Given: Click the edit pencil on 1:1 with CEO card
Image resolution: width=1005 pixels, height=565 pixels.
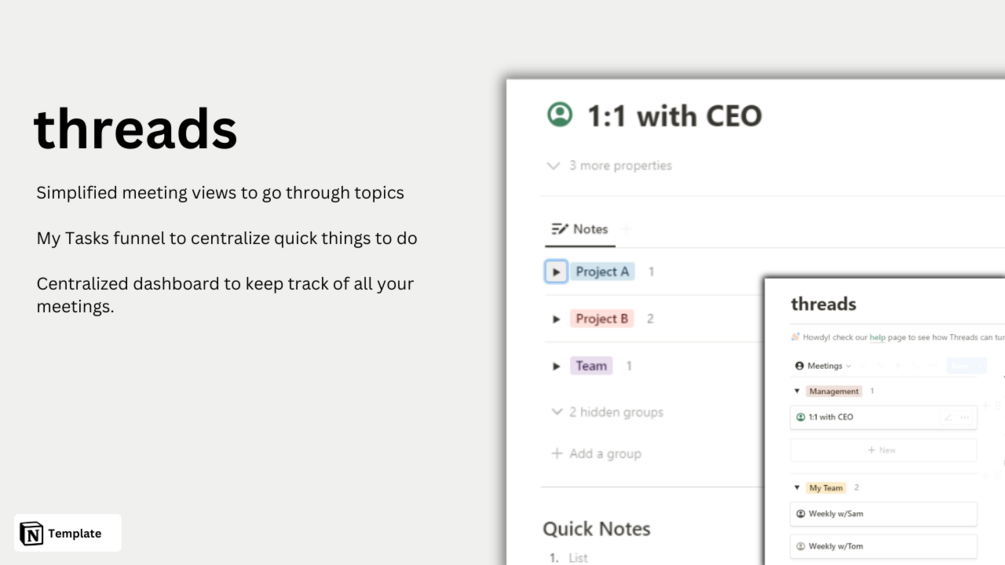Looking at the screenshot, I should click(x=948, y=417).
